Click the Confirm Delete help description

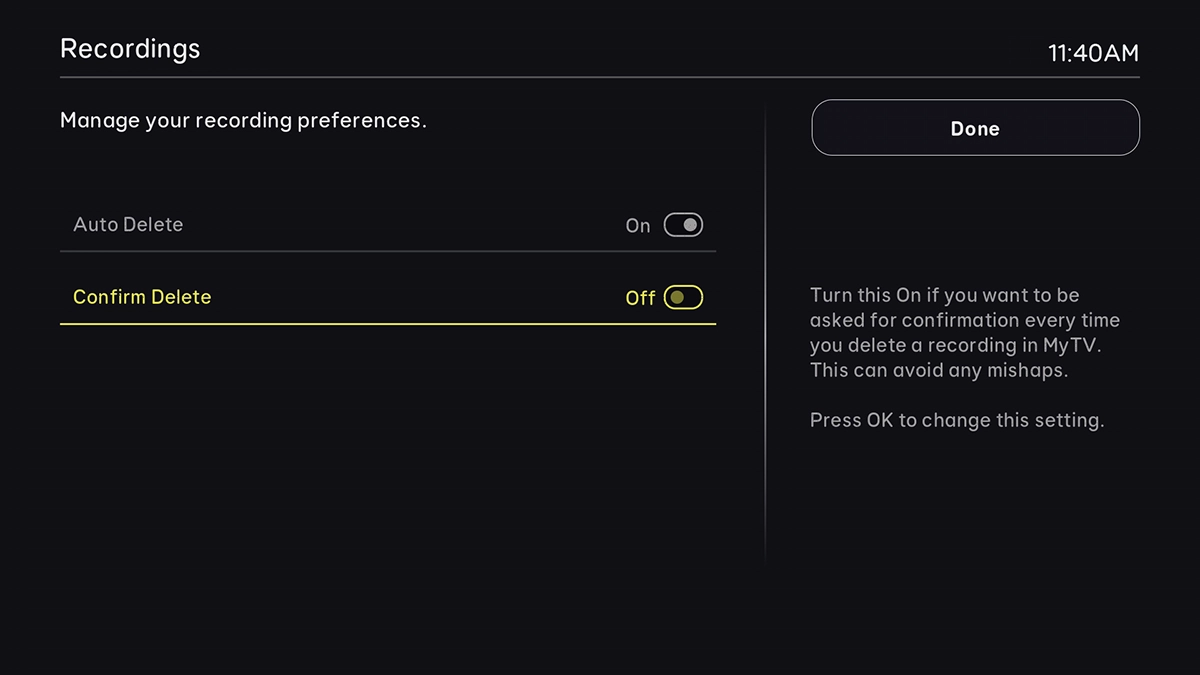[963, 333]
